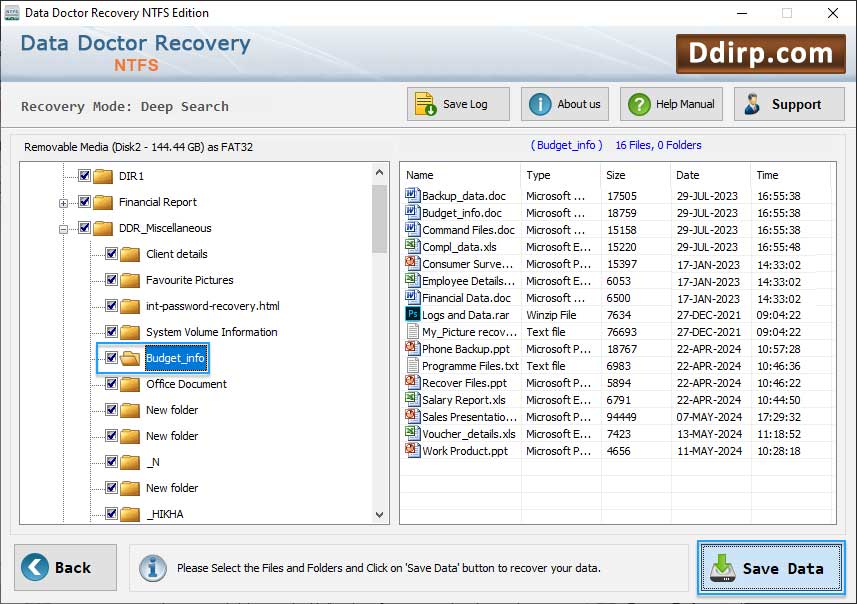Collapse the DDR_Miscellaneous tree node
The image size is (857, 604).
[63, 230]
